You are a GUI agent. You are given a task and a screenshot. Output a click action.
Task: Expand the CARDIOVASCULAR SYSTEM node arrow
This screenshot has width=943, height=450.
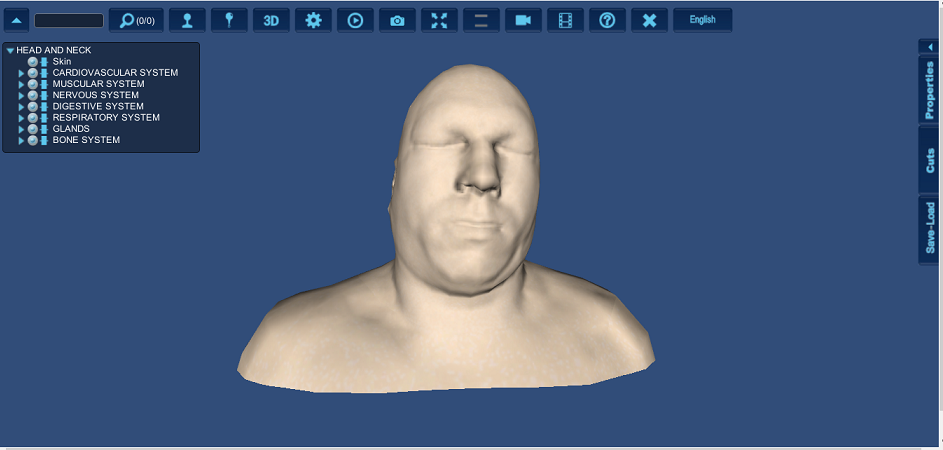pyautogui.click(x=21, y=73)
